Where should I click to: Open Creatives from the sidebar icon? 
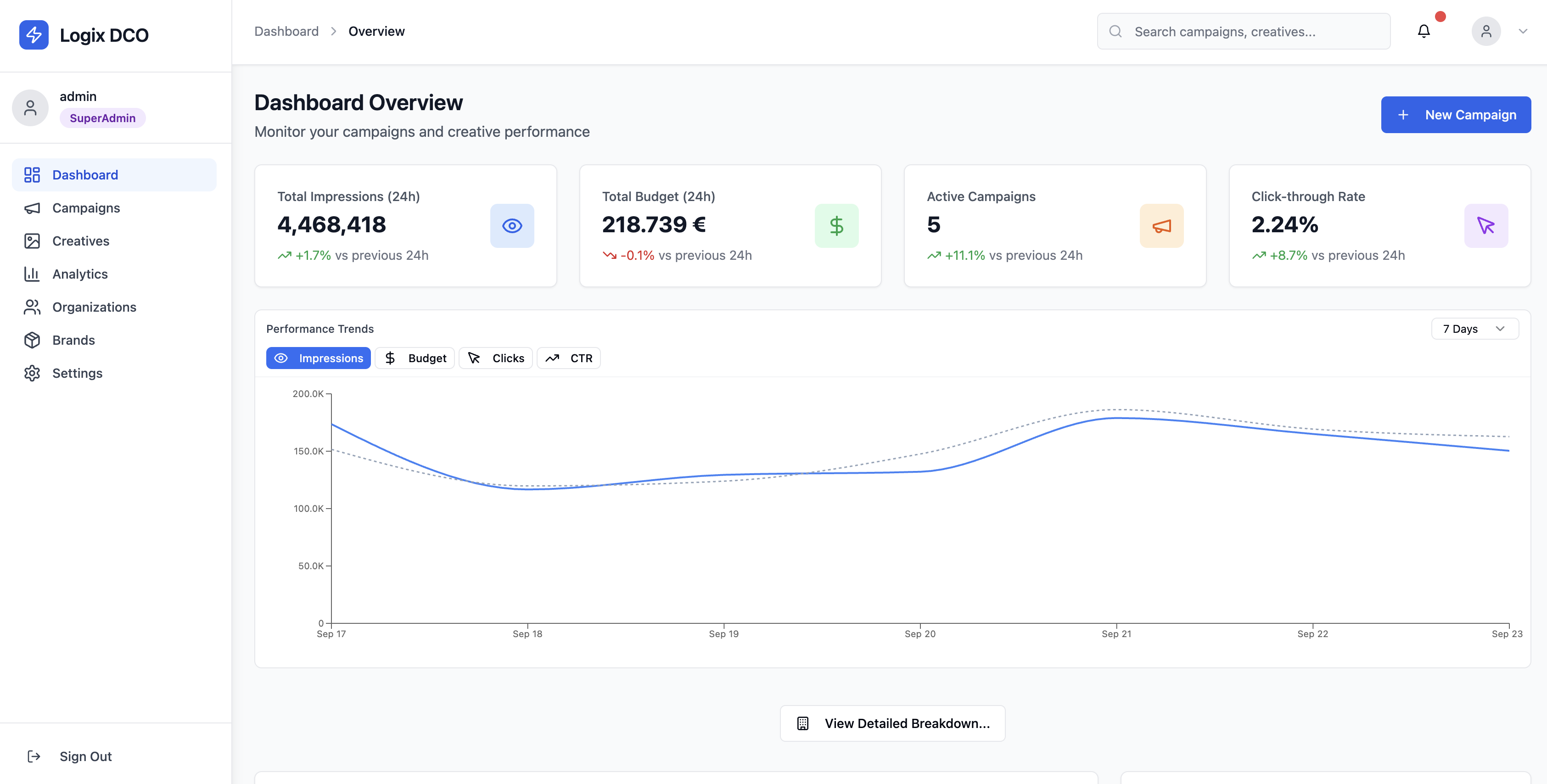(33, 241)
